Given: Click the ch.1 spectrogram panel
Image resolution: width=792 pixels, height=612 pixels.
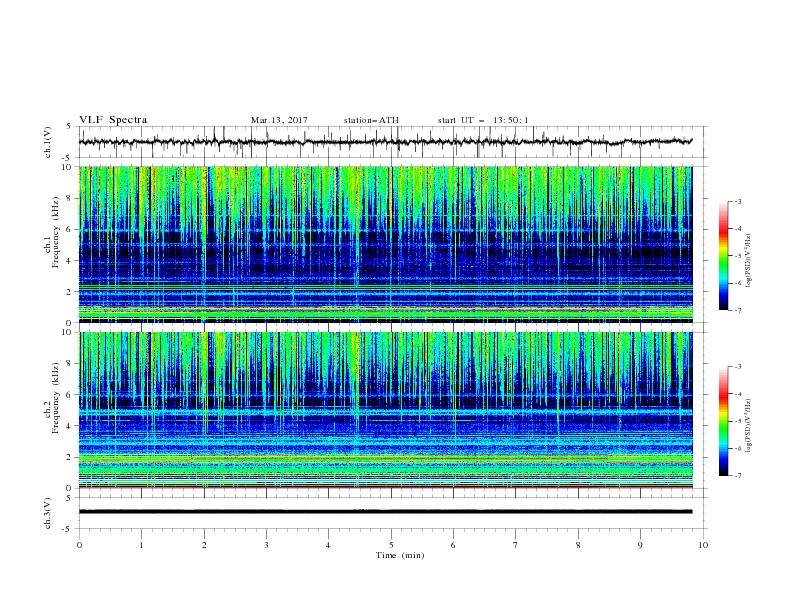Looking at the screenshot, I should (385, 244).
